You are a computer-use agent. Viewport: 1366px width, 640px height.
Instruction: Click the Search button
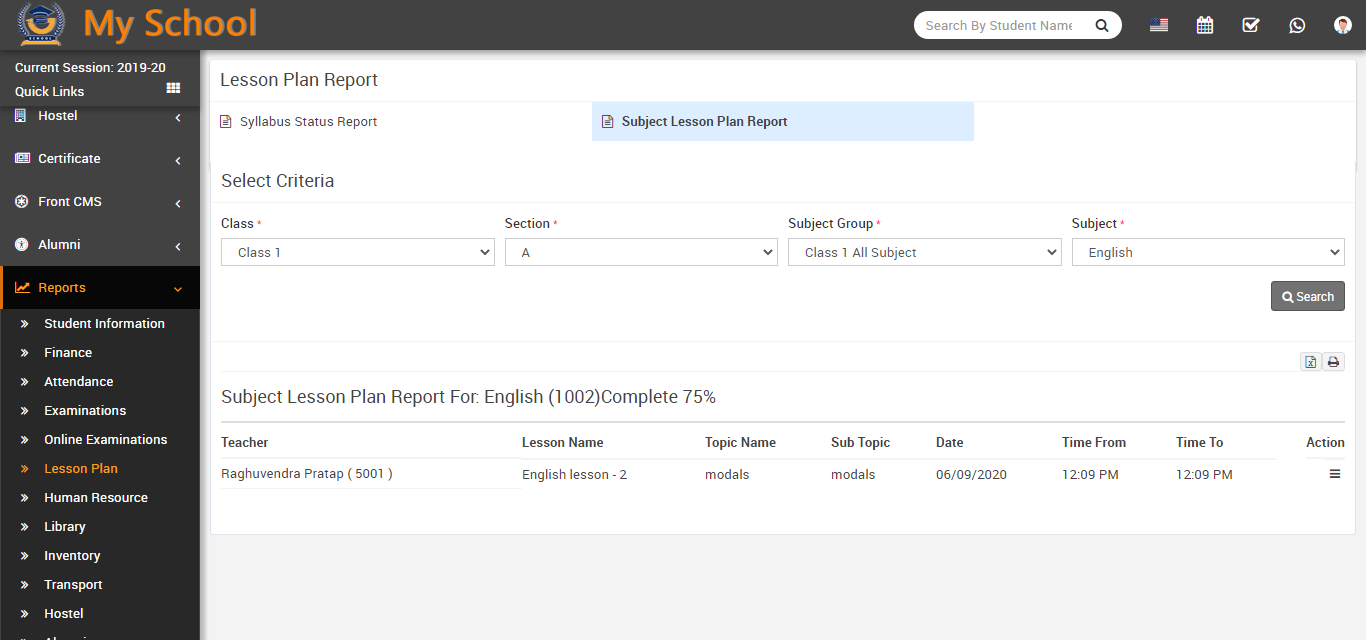click(x=1307, y=296)
